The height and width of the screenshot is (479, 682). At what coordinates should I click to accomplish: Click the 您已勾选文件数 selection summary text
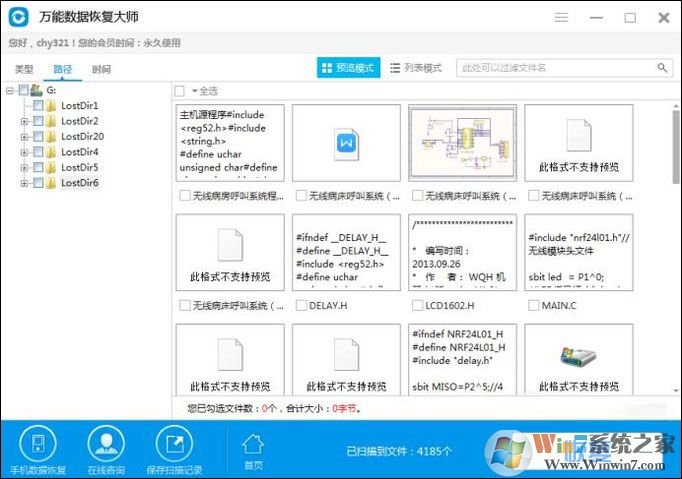coord(274,408)
